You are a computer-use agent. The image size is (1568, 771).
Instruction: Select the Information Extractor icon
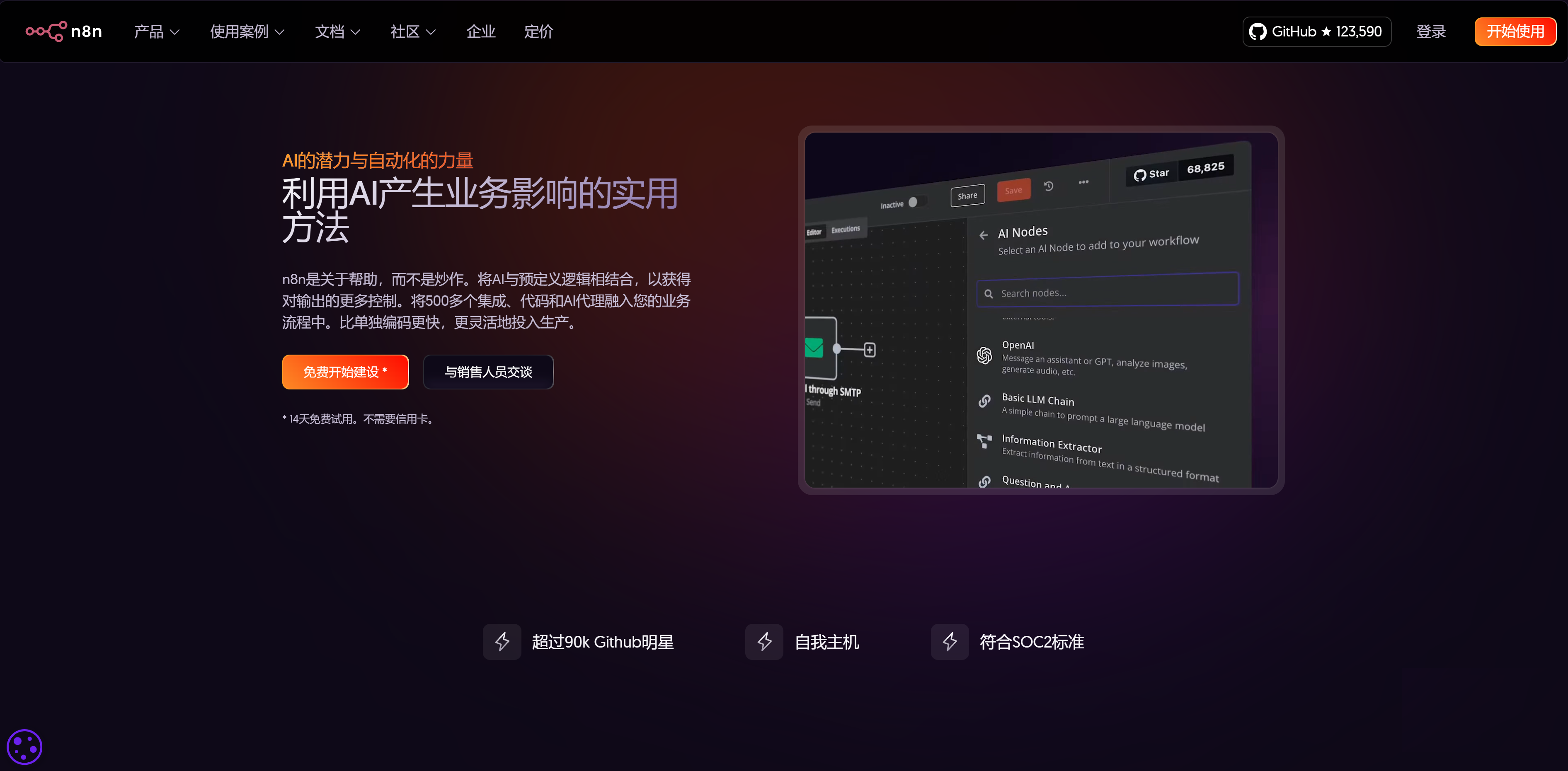click(x=984, y=441)
